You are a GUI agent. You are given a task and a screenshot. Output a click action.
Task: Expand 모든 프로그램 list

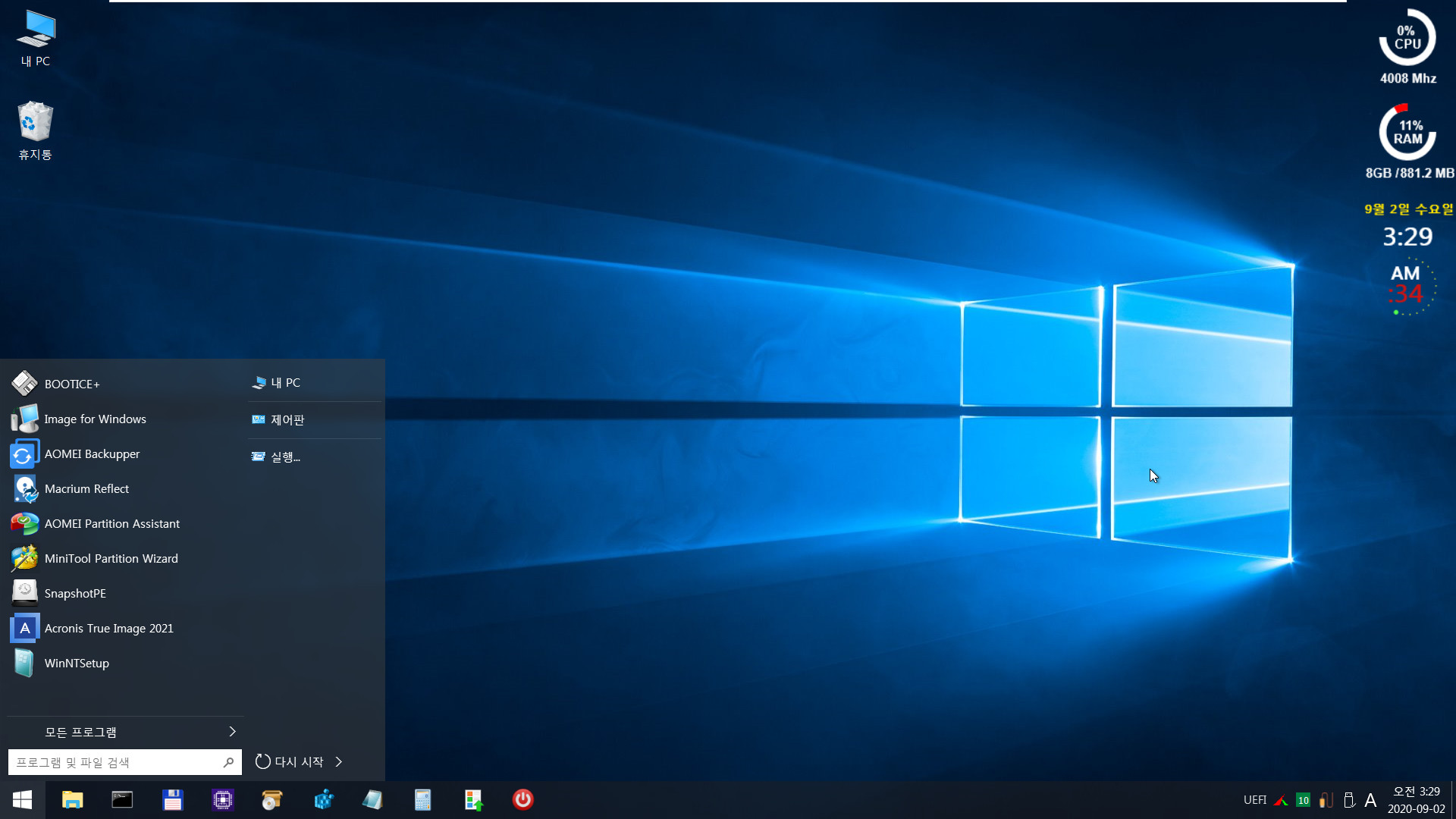click(125, 731)
